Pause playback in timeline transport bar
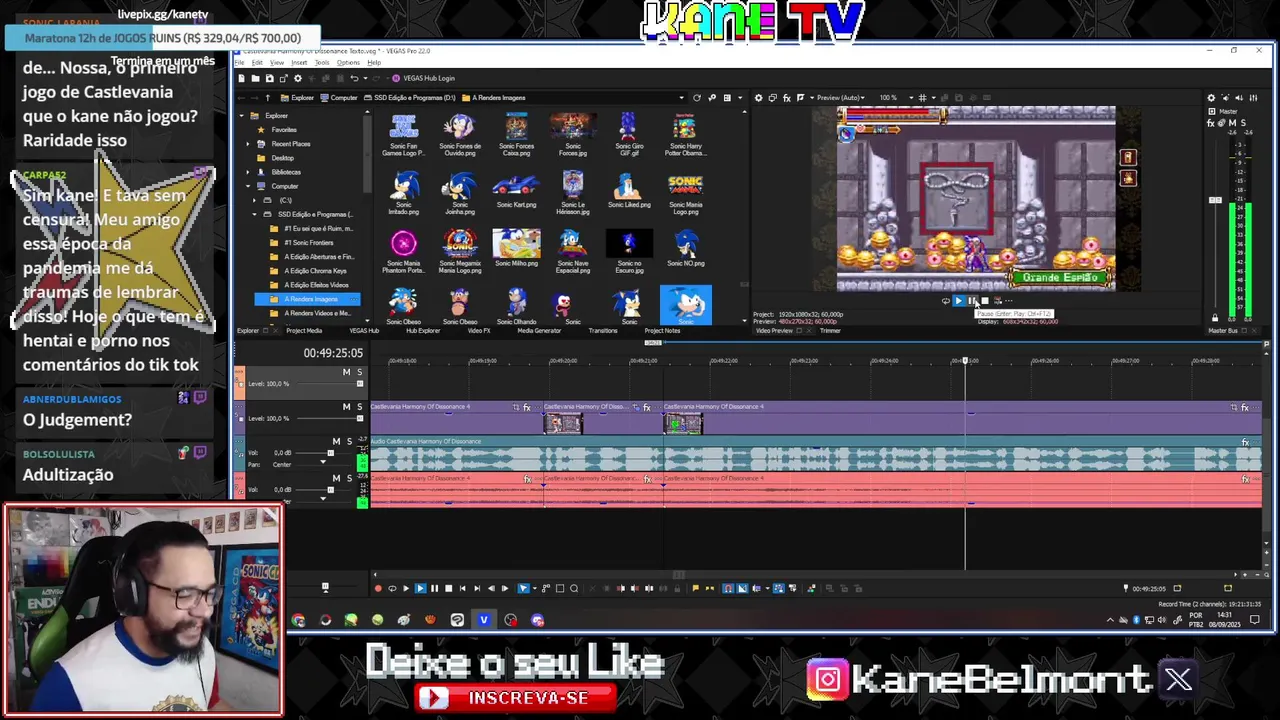The height and width of the screenshot is (720, 1280). (x=434, y=588)
